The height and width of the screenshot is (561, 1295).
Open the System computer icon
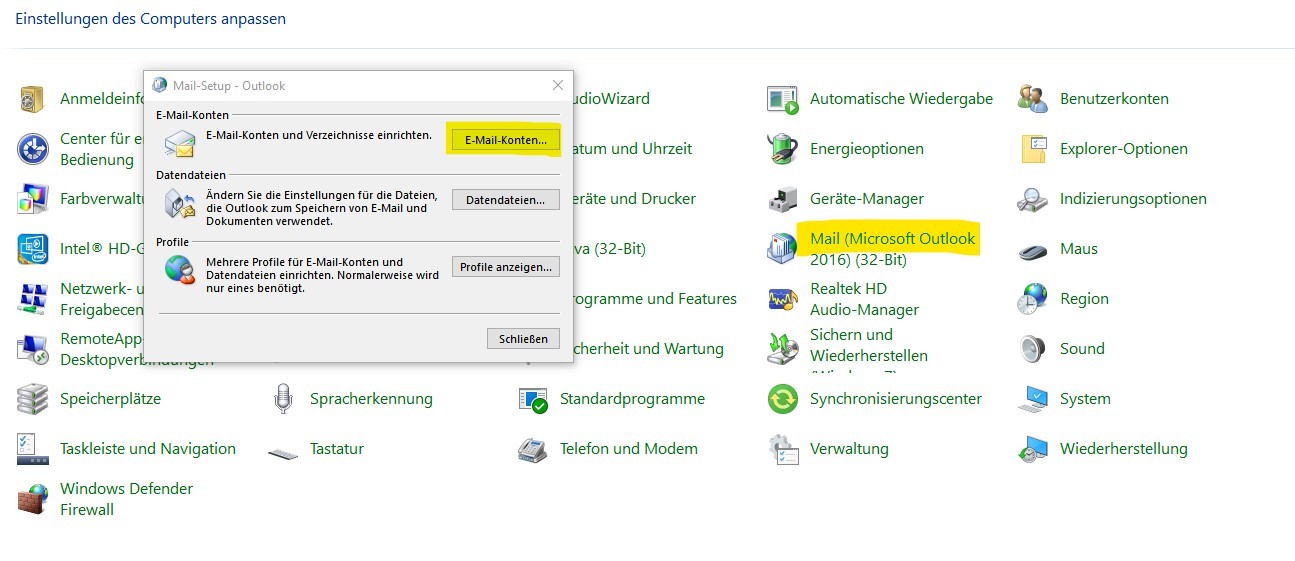[1033, 399]
